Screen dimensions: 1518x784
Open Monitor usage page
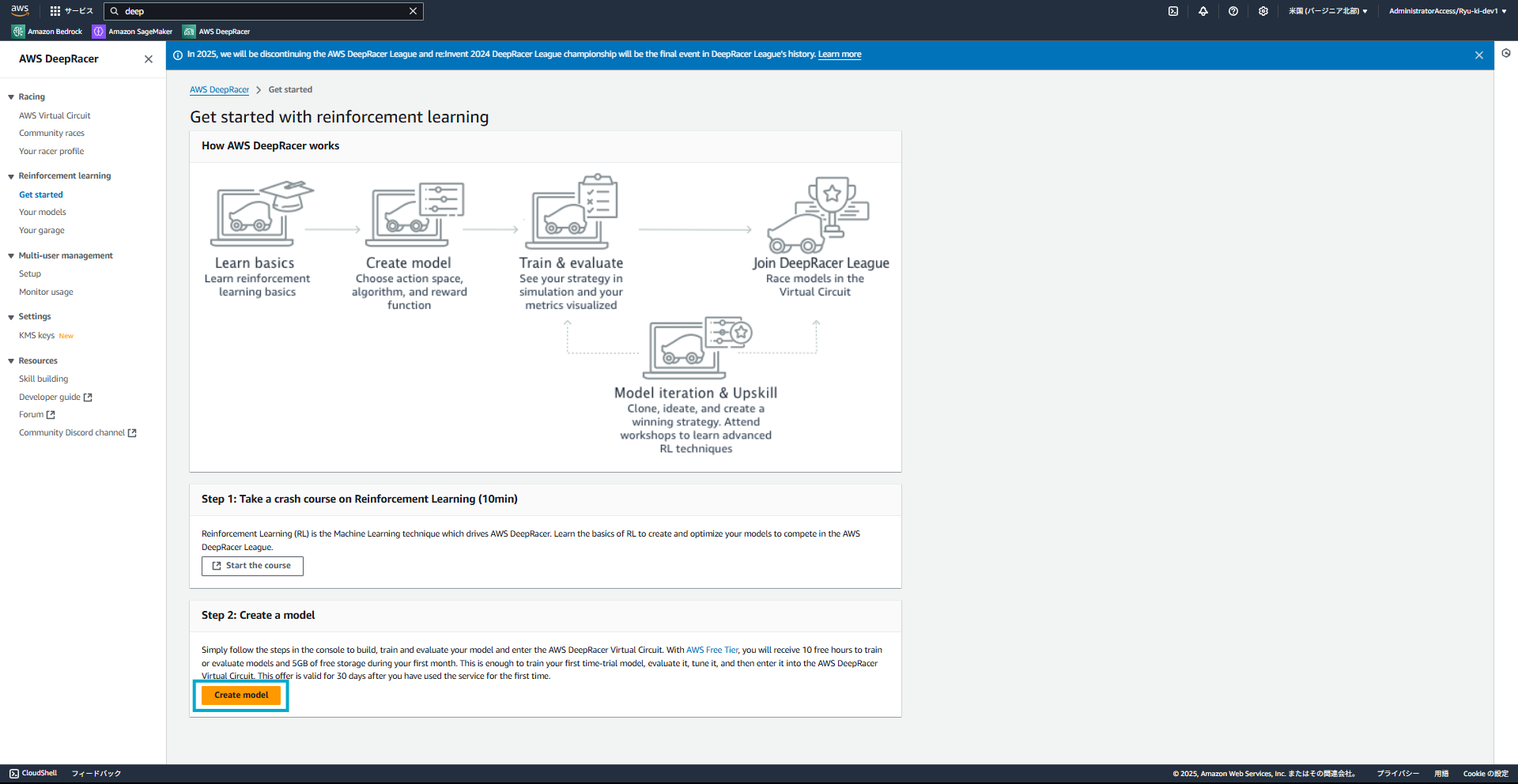(46, 292)
